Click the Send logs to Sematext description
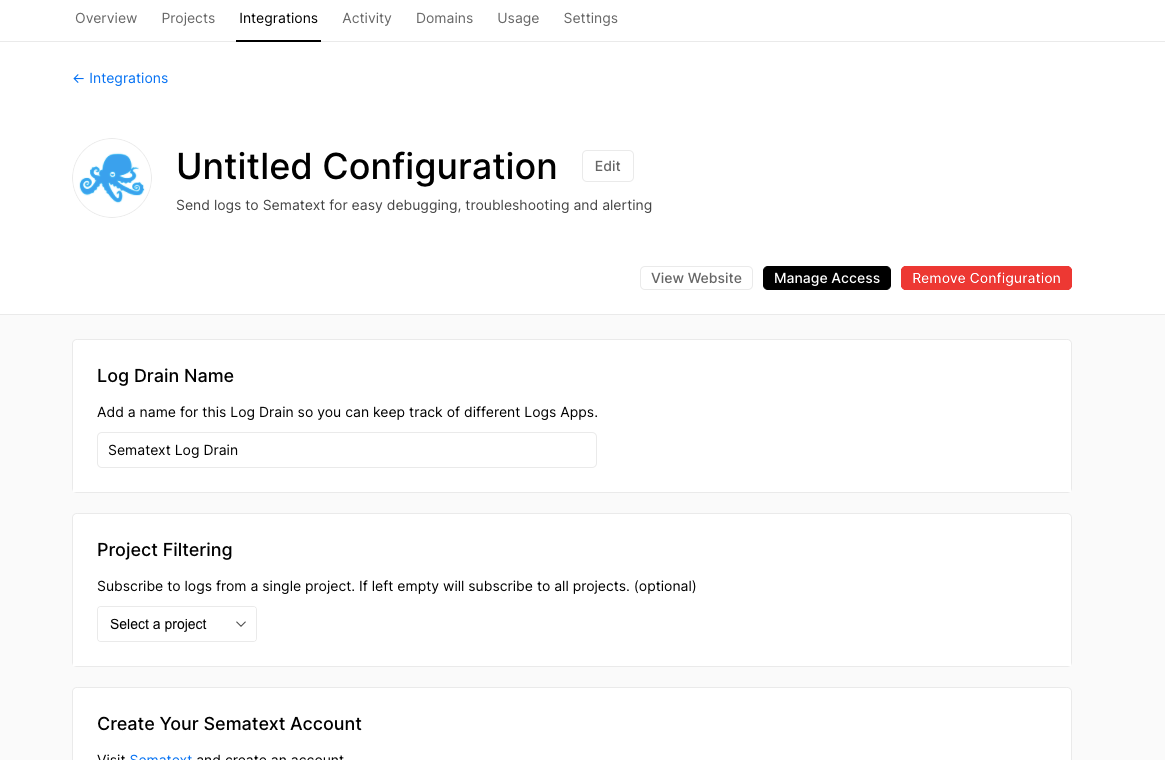Screen dimensions: 1165x760 pos(414,205)
